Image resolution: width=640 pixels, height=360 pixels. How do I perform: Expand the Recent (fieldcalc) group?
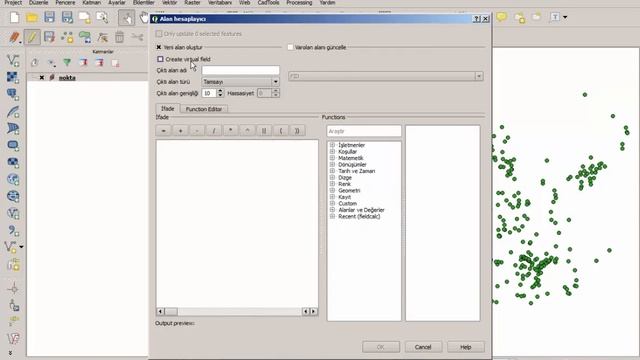332,216
